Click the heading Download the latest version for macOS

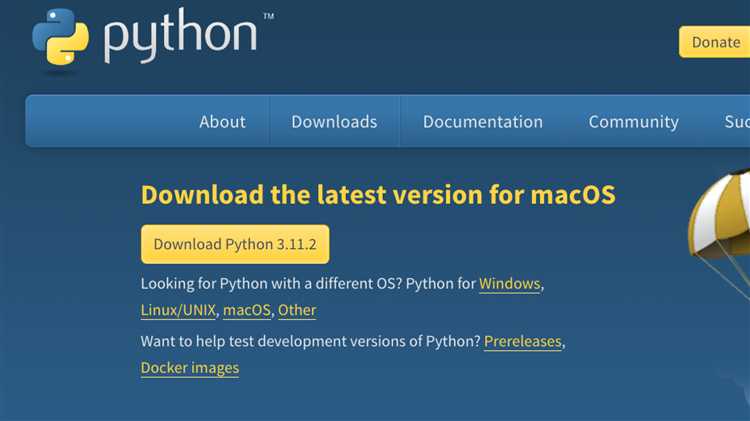378,195
